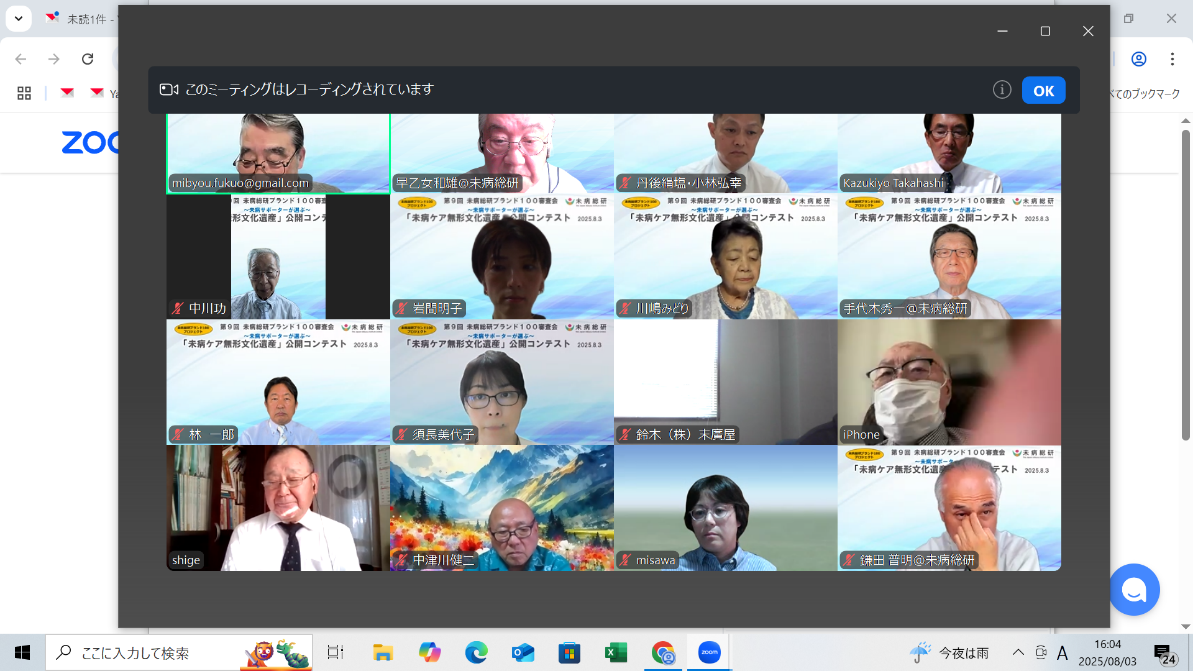This screenshot has width=1193, height=671.
Task: Select the 中津川健二 participant video
Action: point(501,508)
